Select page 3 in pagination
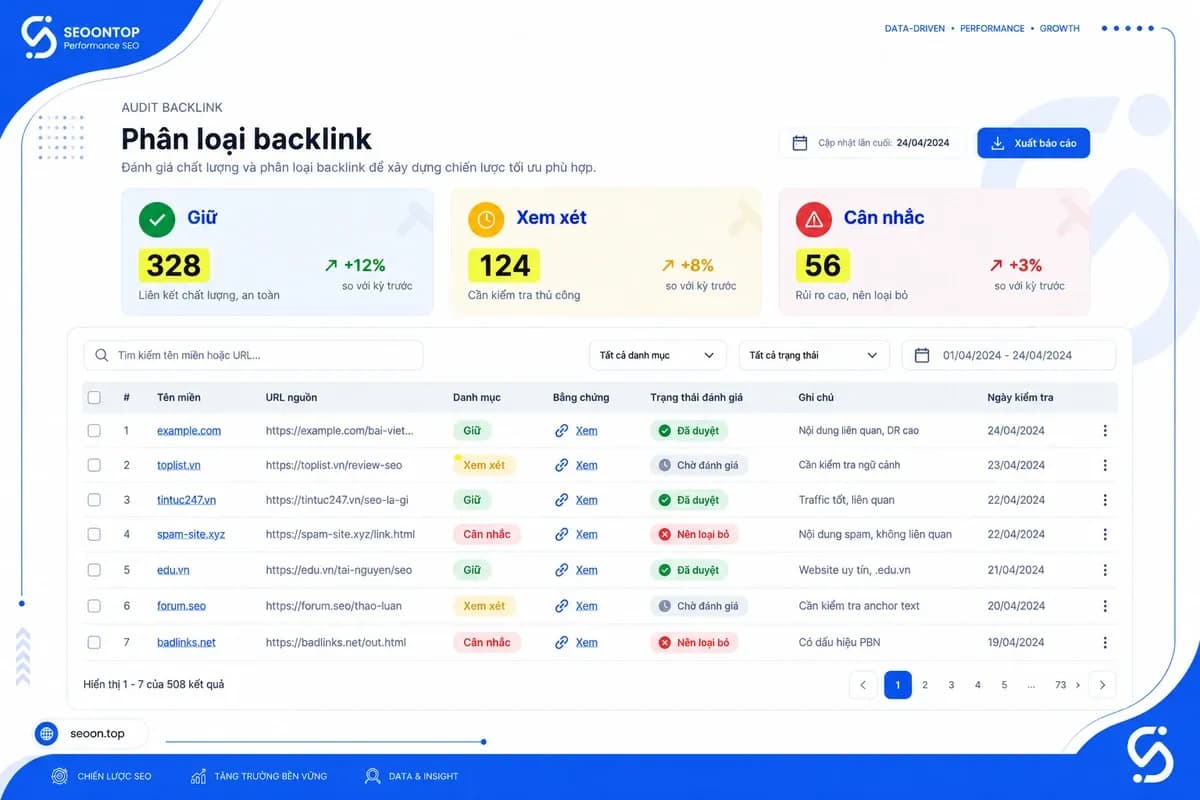This screenshot has width=1200, height=800. pyautogui.click(x=951, y=685)
